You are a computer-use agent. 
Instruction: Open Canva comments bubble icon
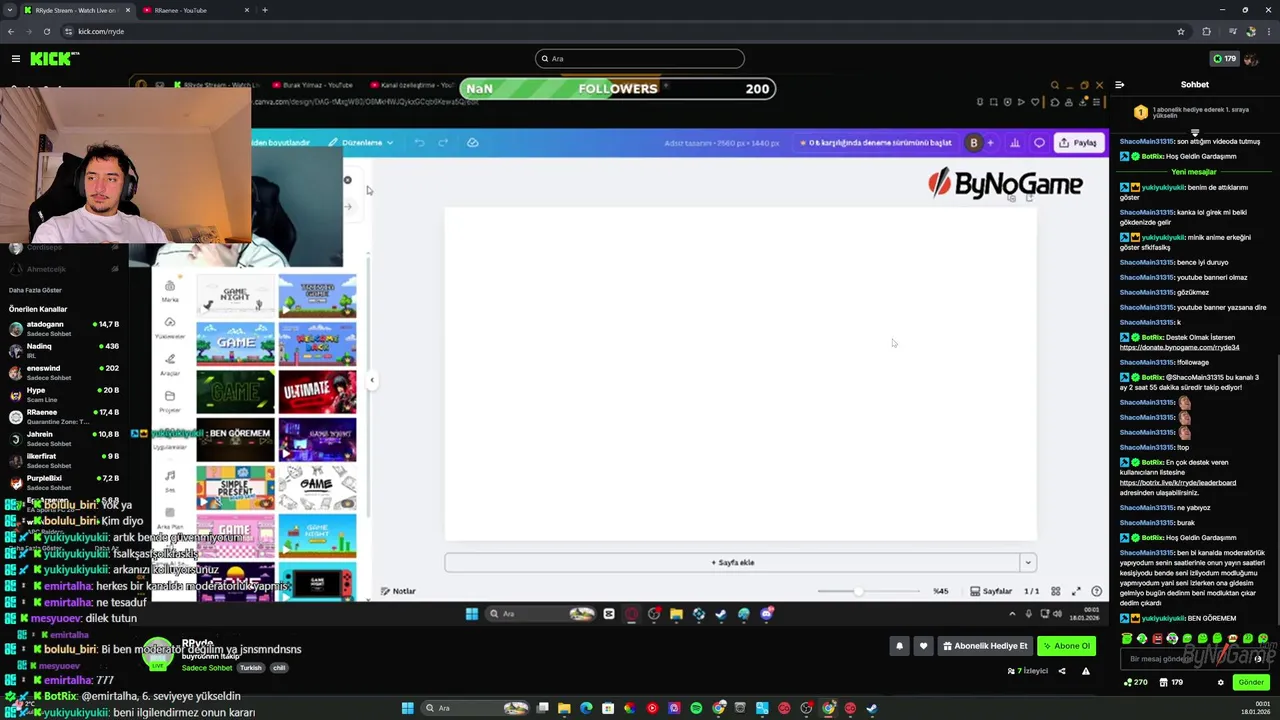tap(1039, 143)
